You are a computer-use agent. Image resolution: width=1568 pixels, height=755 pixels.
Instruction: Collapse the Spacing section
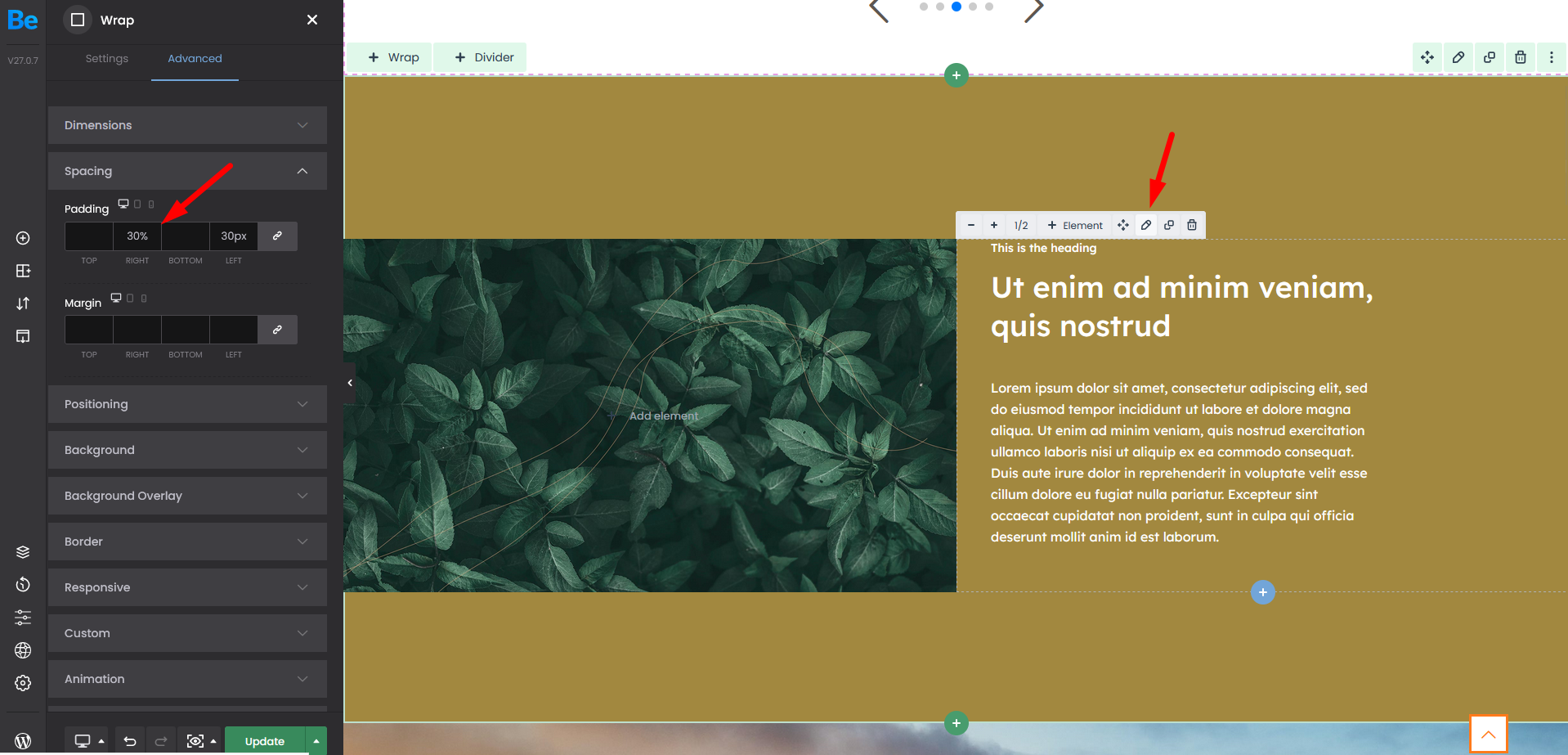187,171
